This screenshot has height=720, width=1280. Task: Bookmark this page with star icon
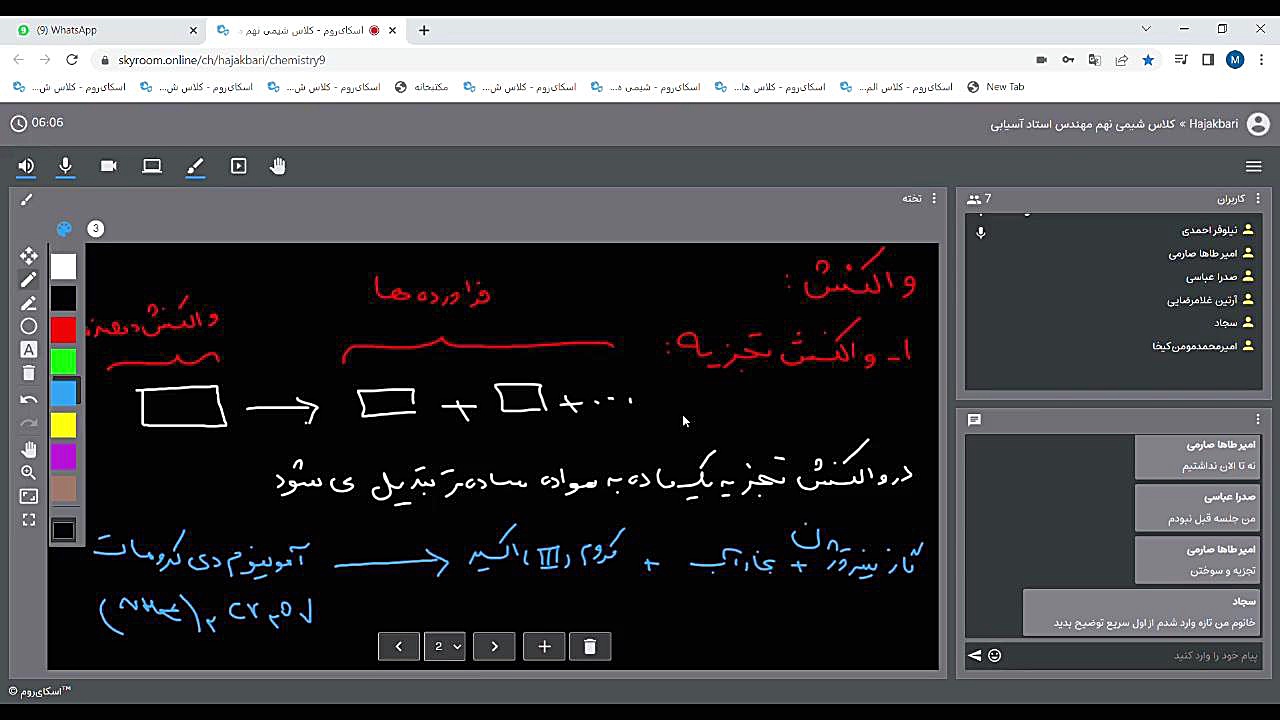tap(1148, 60)
